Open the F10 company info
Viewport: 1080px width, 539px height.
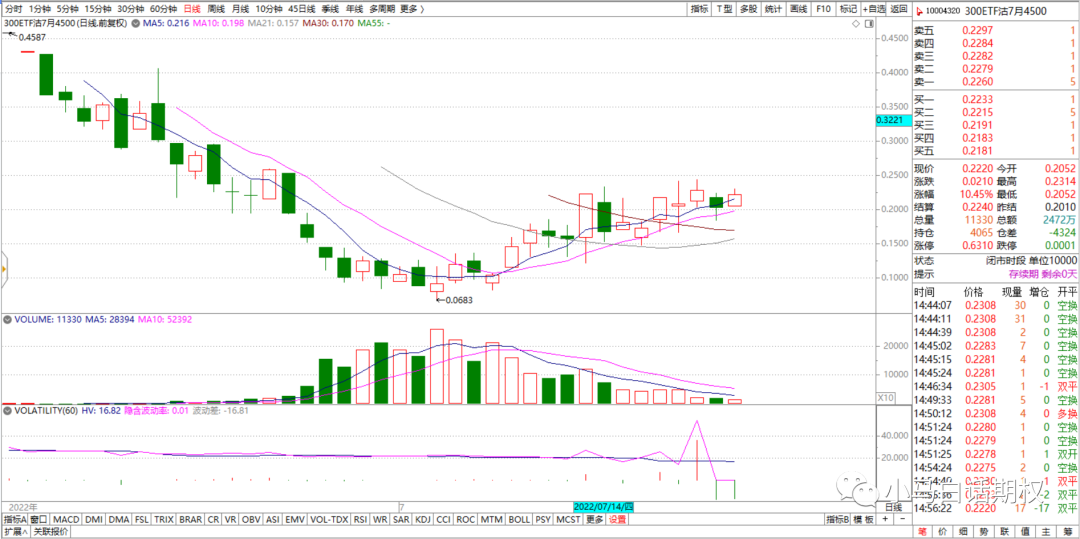pos(823,8)
